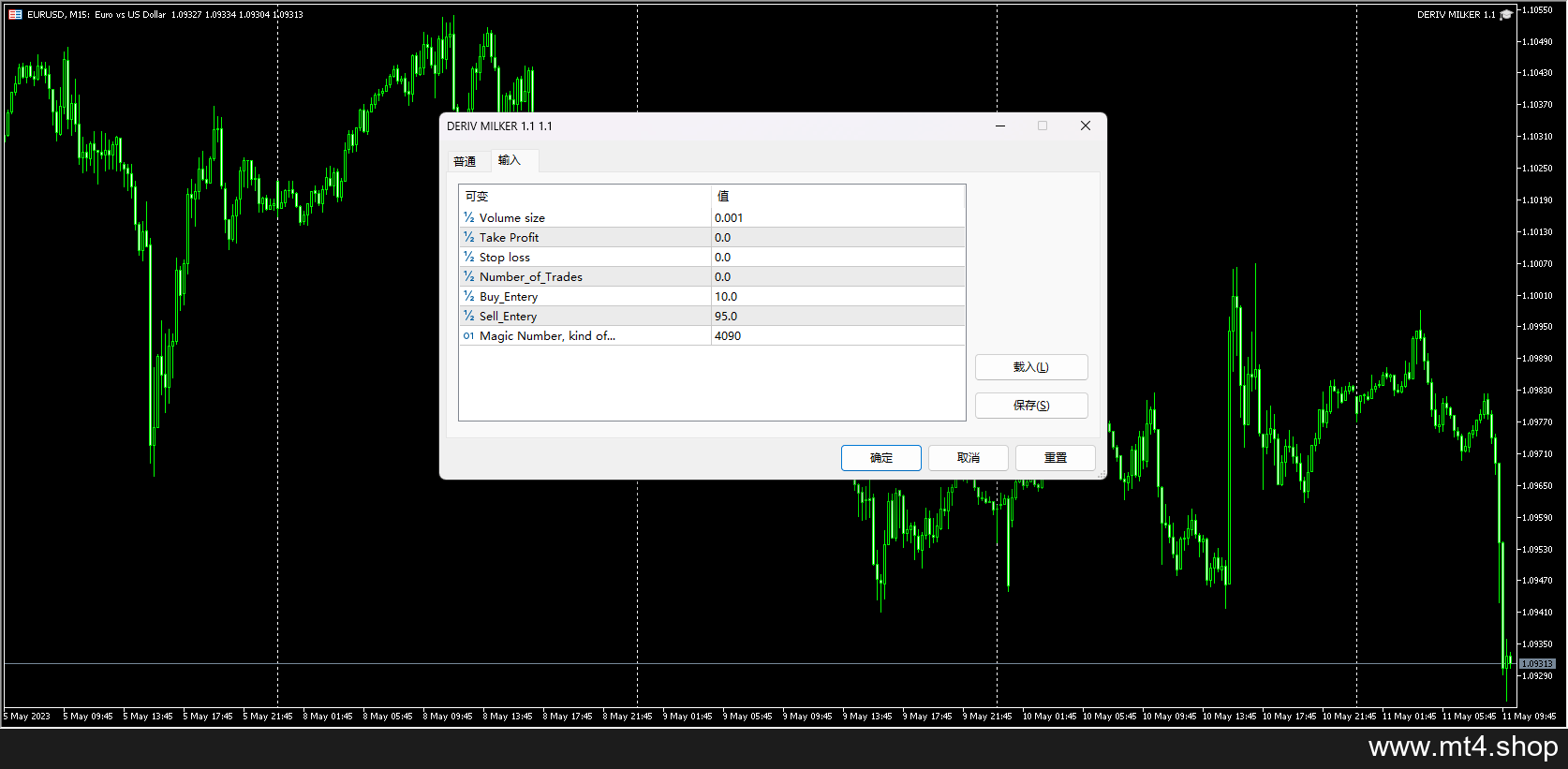Click the Stop loss parameter type icon
This screenshot has width=1568, height=769.
click(x=468, y=257)
